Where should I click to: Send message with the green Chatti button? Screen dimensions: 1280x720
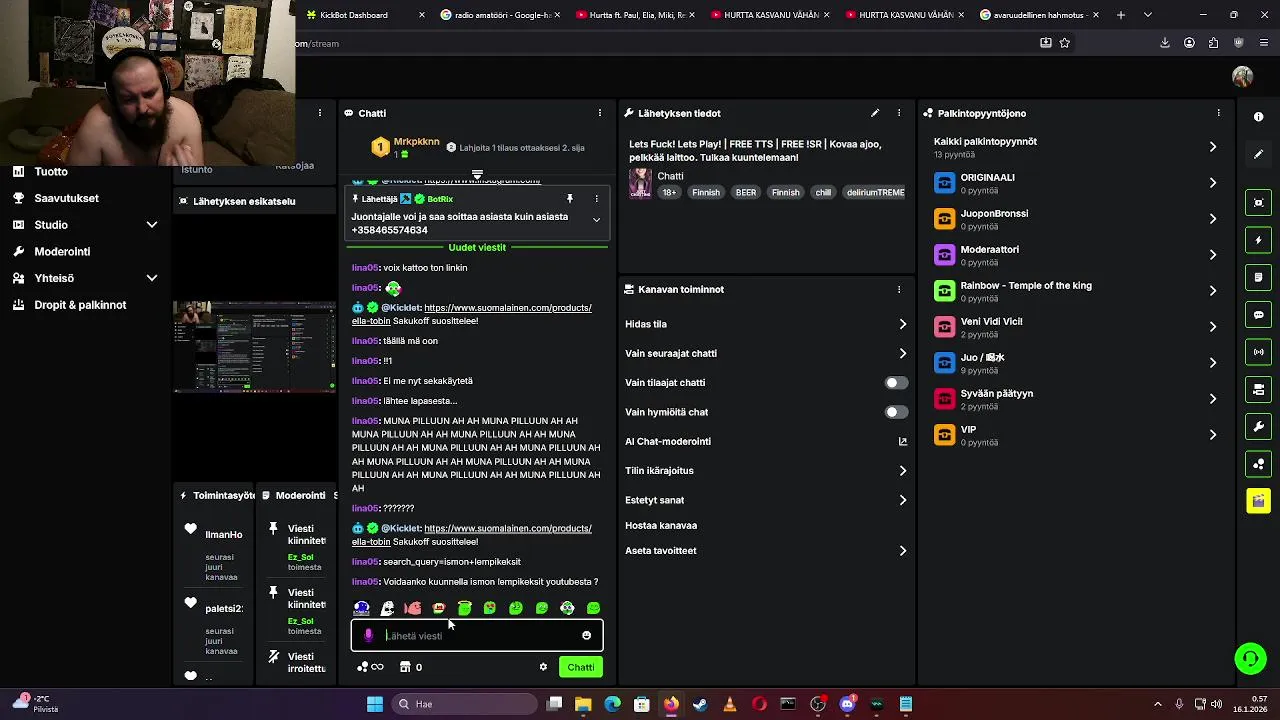[581, 667]
